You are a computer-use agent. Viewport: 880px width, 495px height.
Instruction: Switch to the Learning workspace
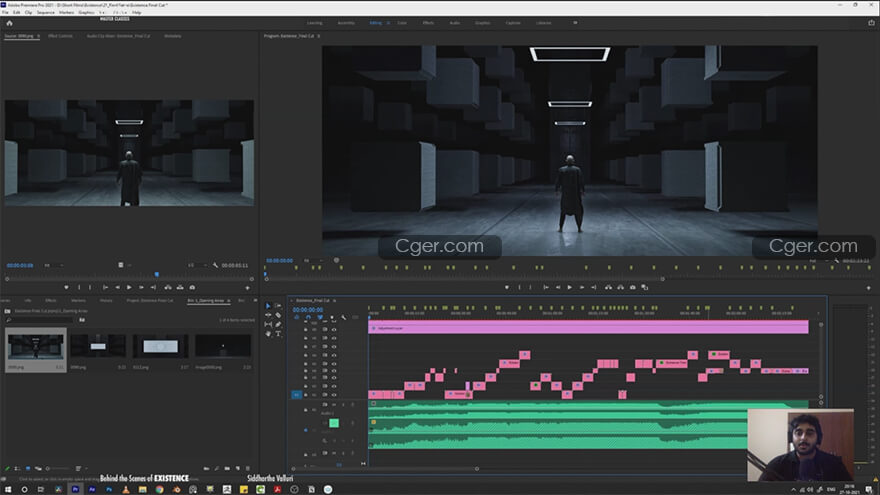point(315,23)
